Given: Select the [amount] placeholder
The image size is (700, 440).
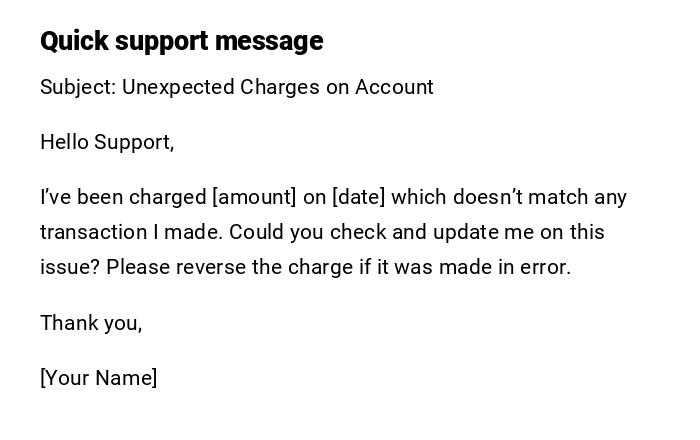Looking at the screenshot, I should [254, 197].
